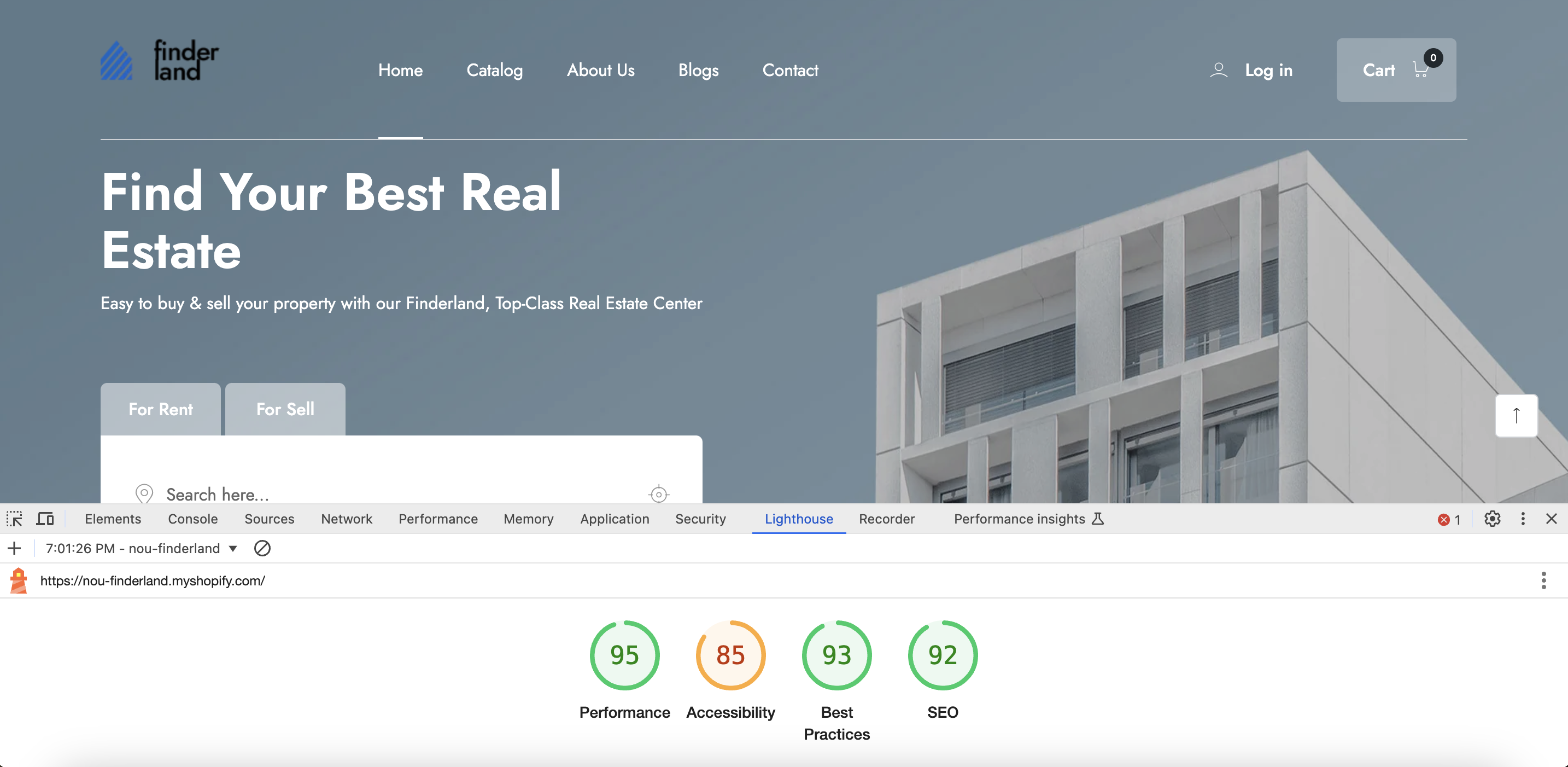Click the red error count indicator
The width and height of the screenshot is (1568, 767).
tap(1449, 520)
